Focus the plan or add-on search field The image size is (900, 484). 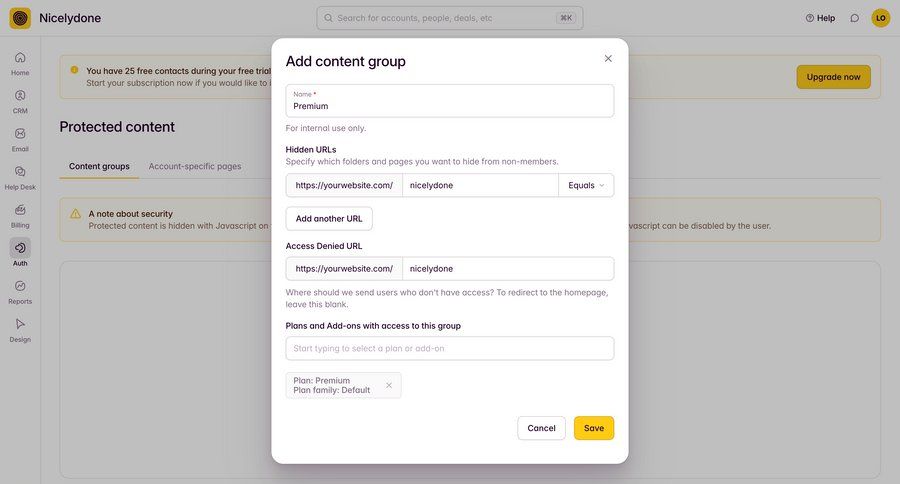tap(449, 349)
